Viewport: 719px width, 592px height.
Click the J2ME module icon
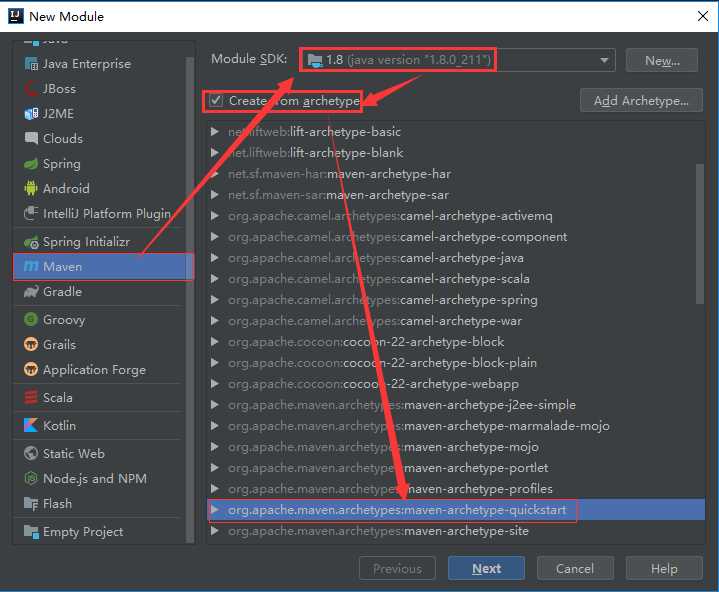(31, 113)
